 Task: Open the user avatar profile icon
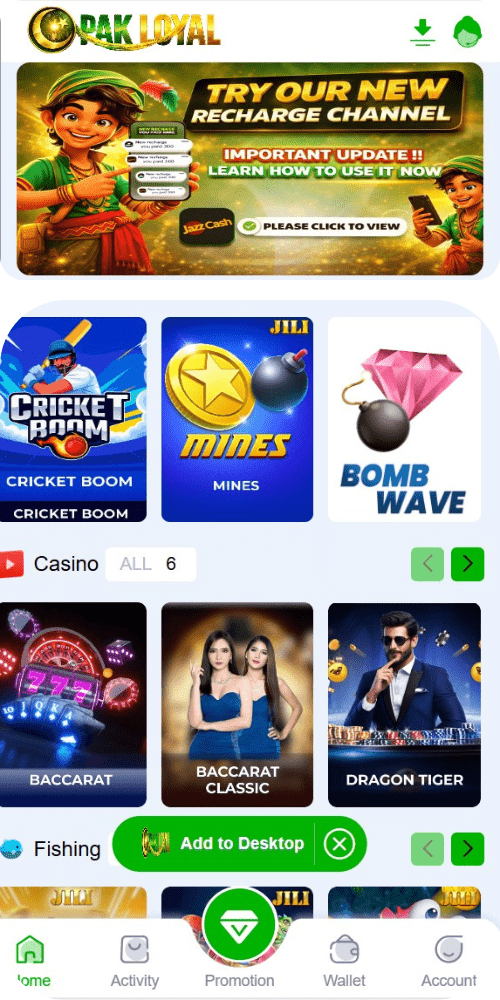click(467, 32)
